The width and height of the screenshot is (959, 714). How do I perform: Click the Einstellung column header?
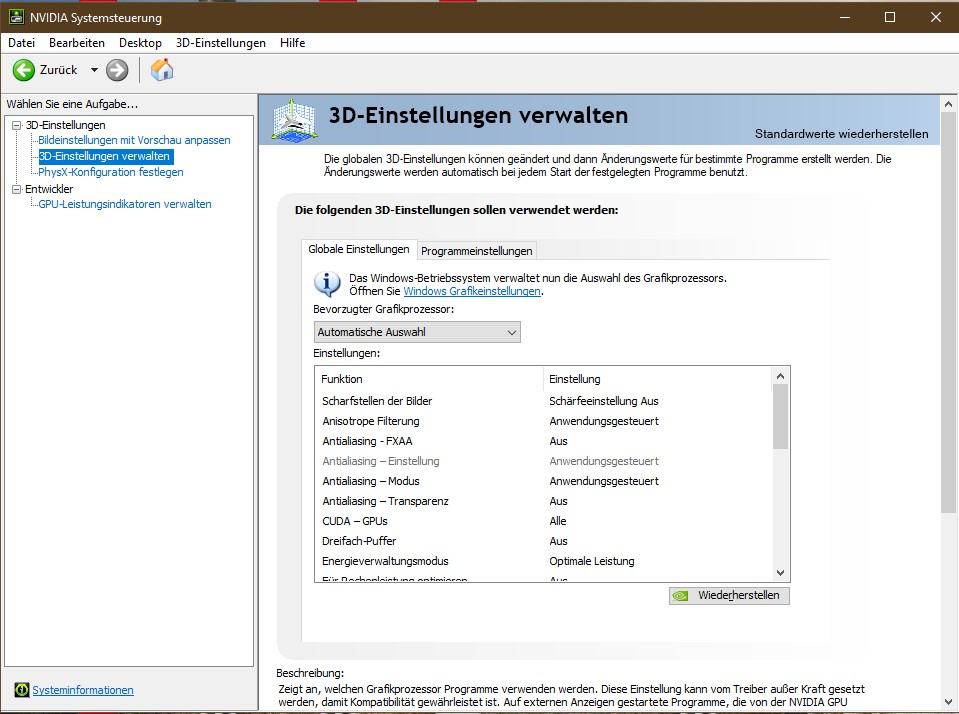(657, 379)
